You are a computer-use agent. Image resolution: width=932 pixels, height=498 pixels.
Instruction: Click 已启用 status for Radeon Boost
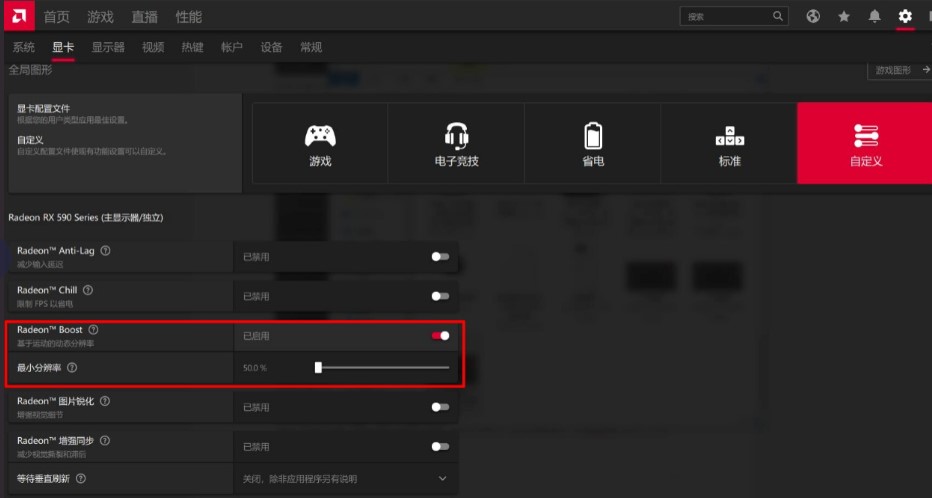click(256, 336)
